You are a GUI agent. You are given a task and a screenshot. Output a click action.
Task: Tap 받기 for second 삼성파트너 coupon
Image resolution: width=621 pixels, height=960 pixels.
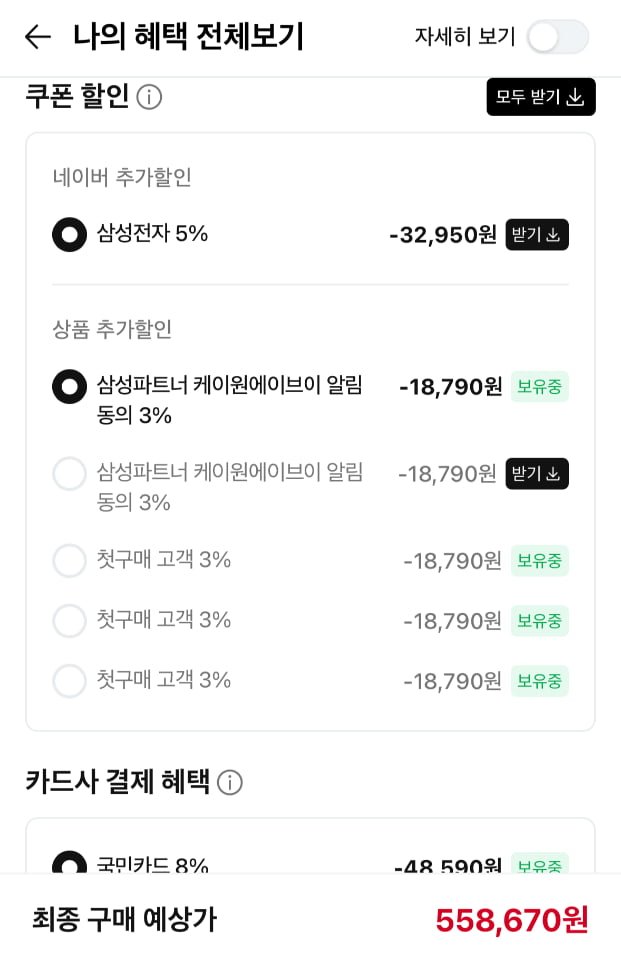click(537, 473)
